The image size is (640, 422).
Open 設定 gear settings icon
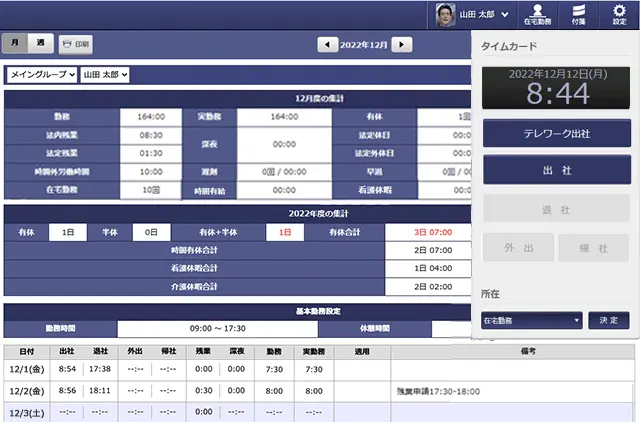[x=619, y=14]
